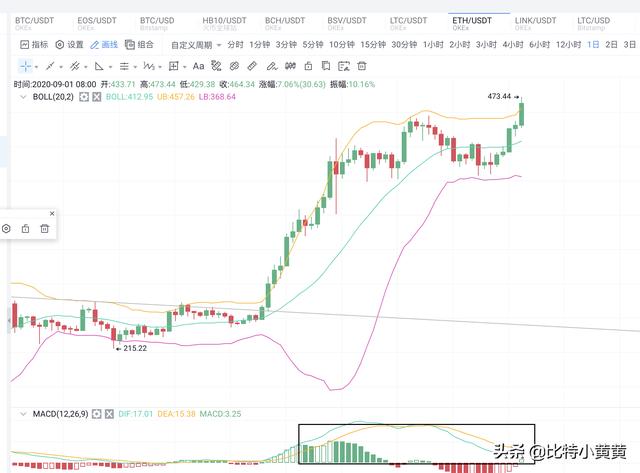Select the triangle shape tool
The image size is (640, 473).
[99, 66]
